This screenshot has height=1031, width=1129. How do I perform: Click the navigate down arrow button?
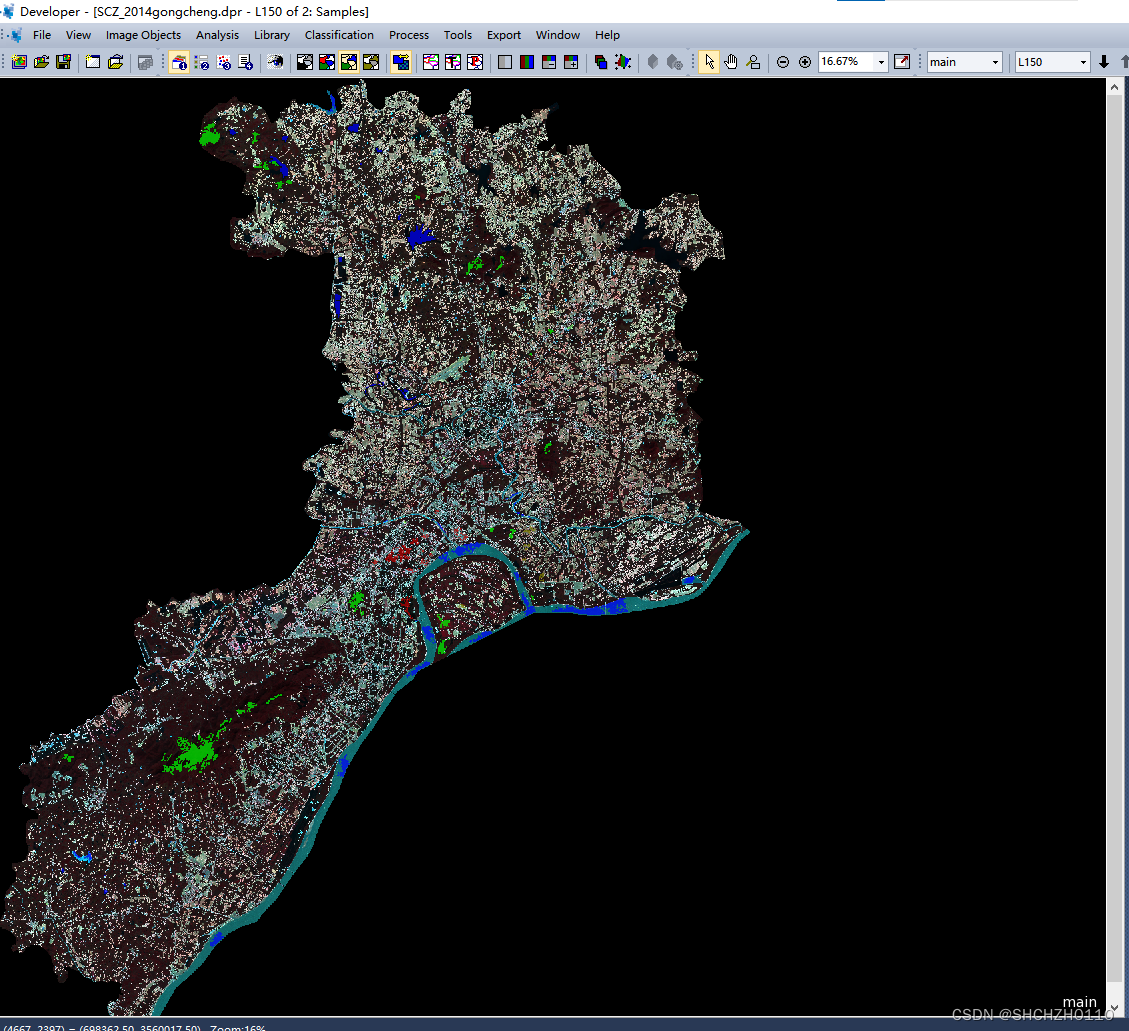click(x=1103, y=61)
